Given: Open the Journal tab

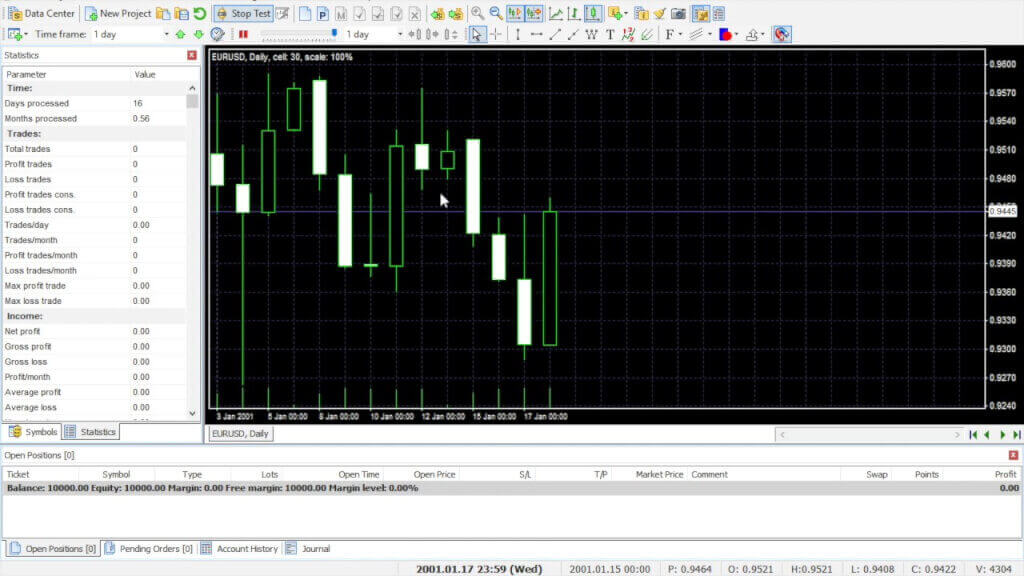Looking at the screenshot, I should click(x=308, y=549).
